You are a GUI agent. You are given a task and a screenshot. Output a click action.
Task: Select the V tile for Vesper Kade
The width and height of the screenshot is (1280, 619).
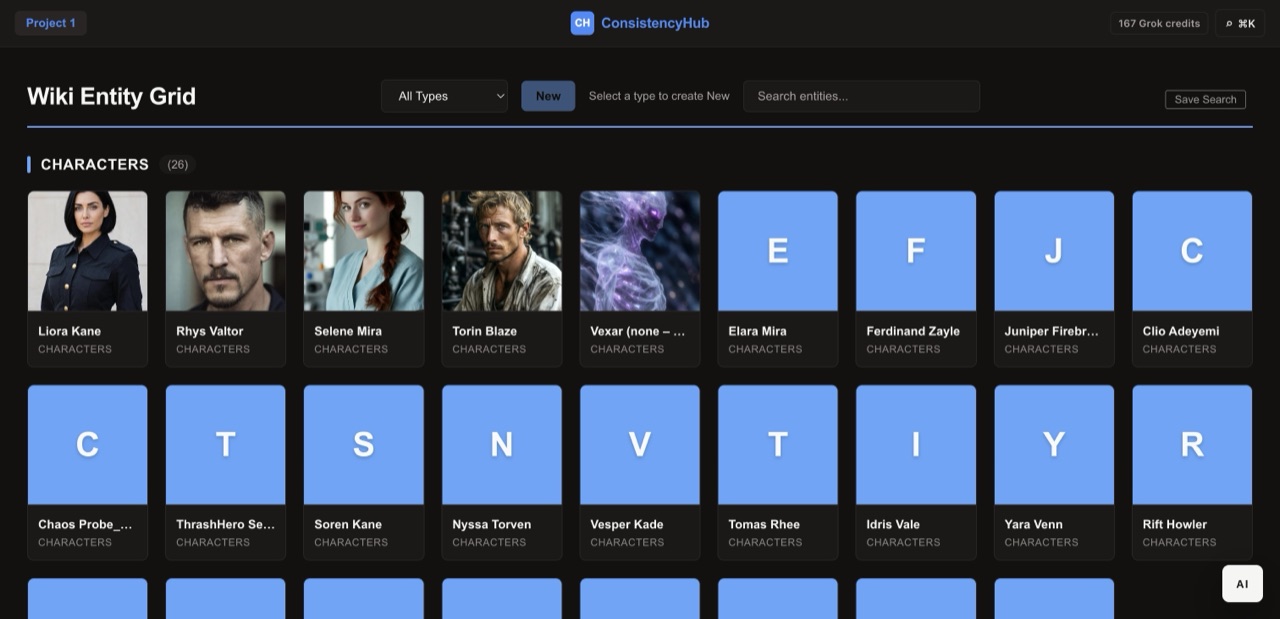point(640,445)
